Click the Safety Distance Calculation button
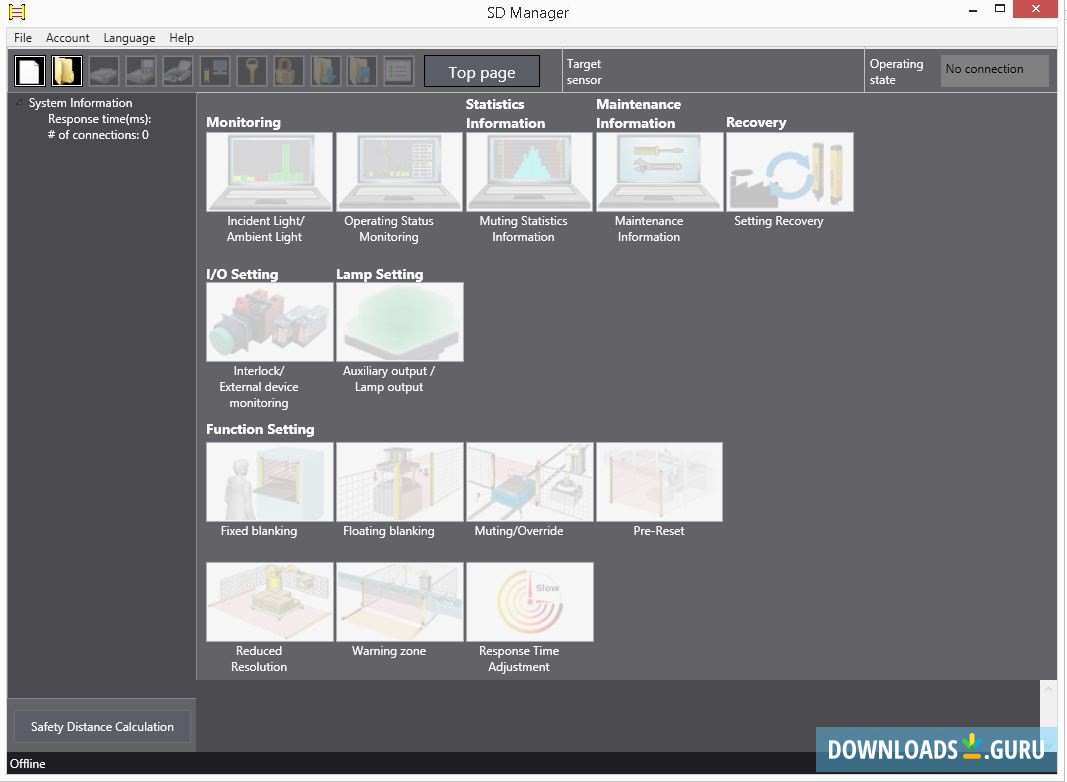 pos(102,727)
